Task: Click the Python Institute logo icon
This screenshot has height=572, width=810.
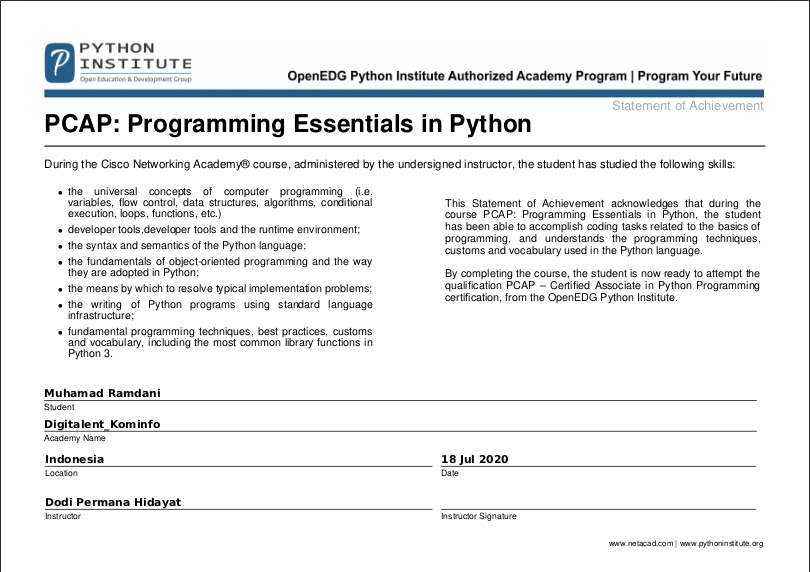Action: tap(59, 63)
